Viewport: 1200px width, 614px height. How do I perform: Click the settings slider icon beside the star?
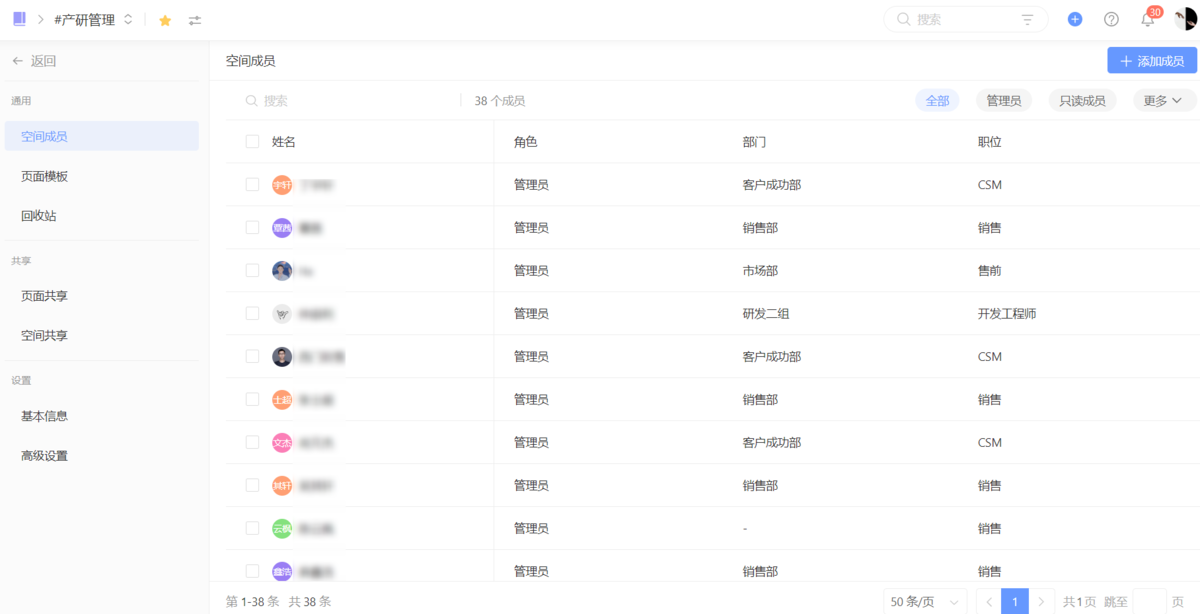coord(194,19)
